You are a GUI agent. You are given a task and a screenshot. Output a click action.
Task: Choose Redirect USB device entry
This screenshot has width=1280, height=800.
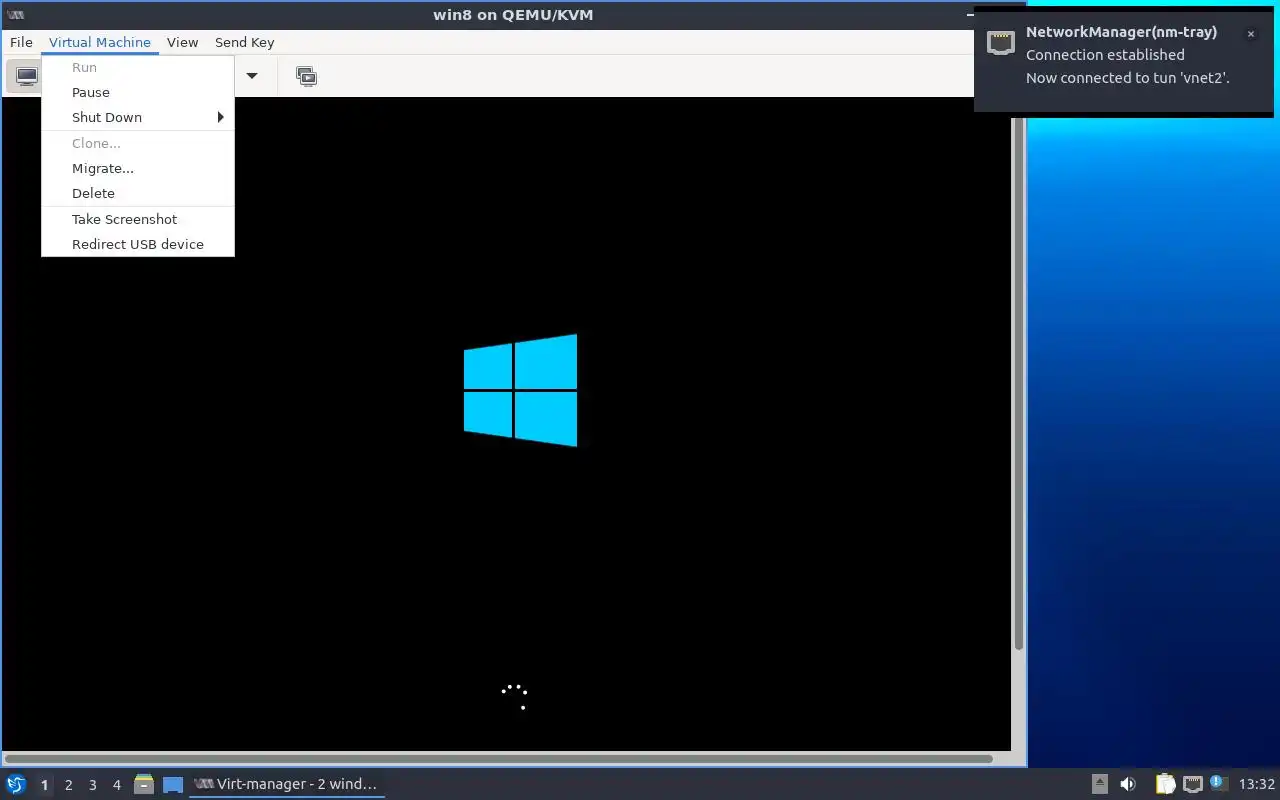tap(138, 244)
